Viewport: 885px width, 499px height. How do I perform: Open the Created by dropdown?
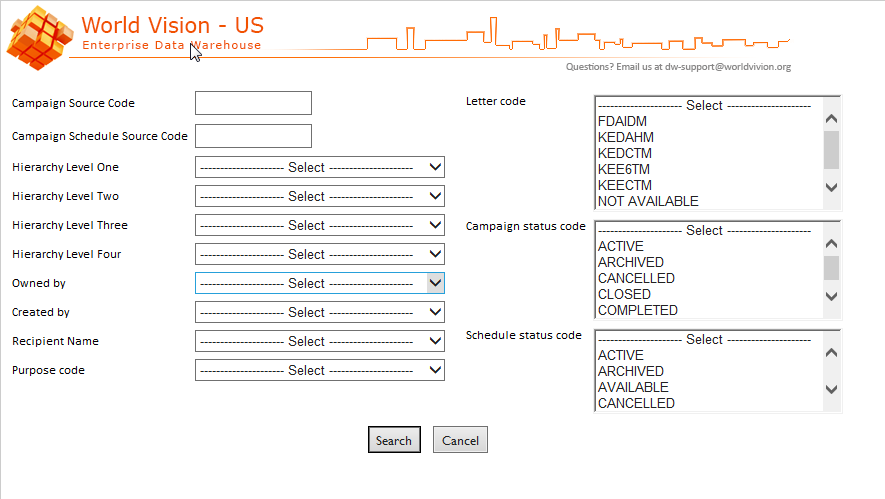pos(320,312)
